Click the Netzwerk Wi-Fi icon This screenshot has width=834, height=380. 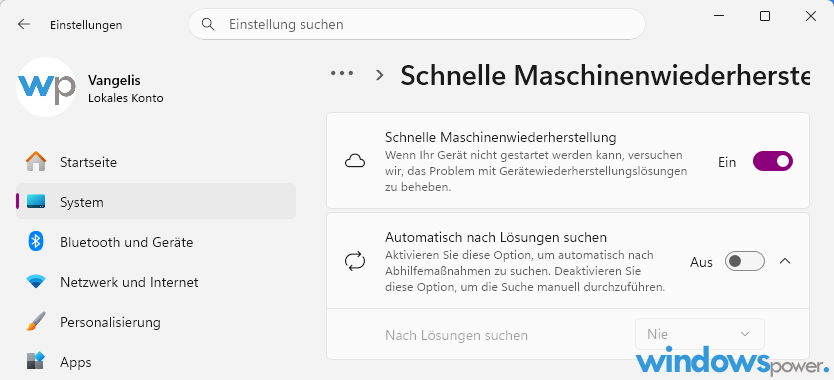pos(36,282)
